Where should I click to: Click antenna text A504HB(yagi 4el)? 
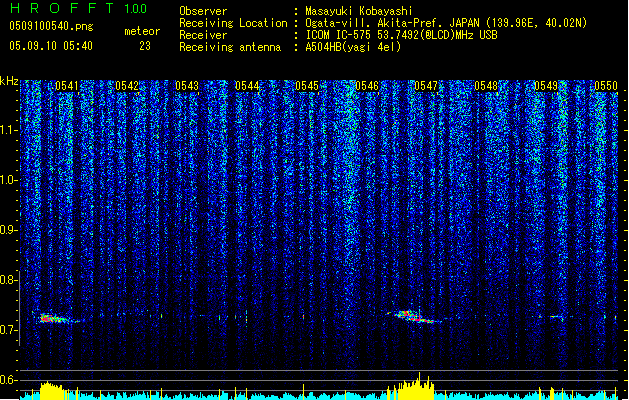tap(353, 47)
